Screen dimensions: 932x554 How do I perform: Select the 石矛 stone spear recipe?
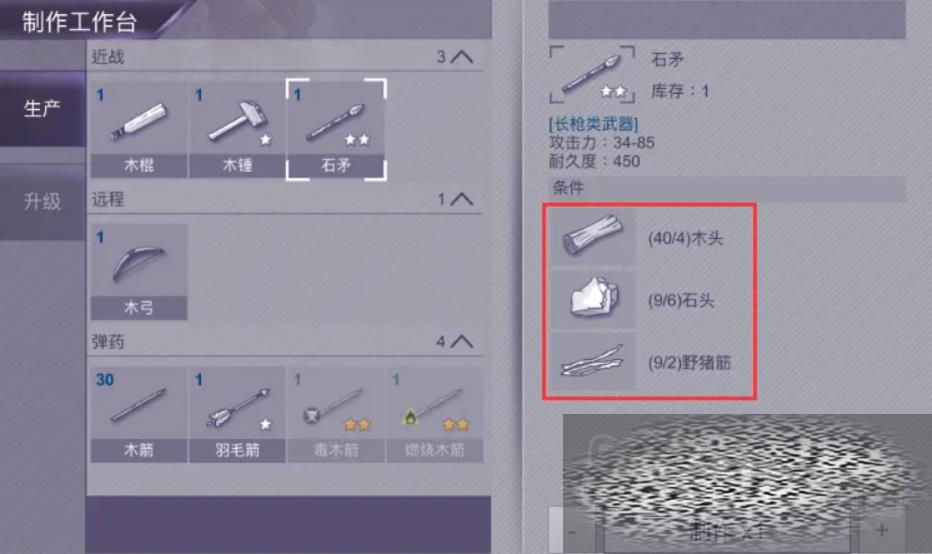click(336, 130)
